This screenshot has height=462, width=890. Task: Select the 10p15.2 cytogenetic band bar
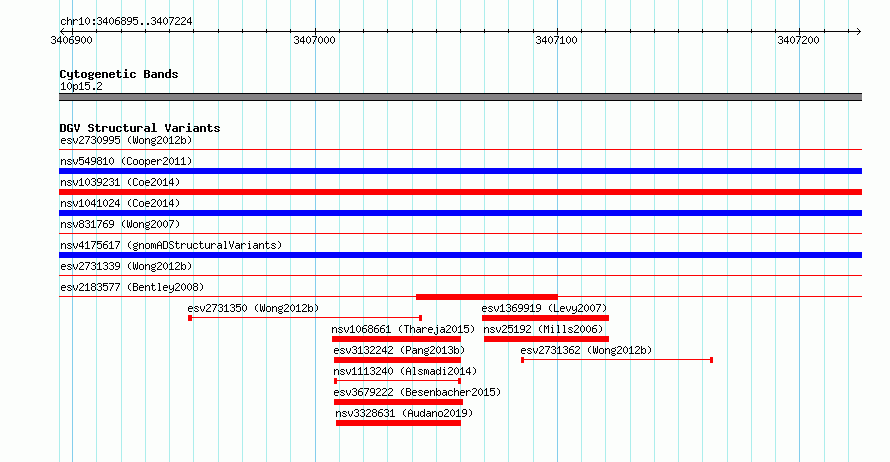point(460,97)
